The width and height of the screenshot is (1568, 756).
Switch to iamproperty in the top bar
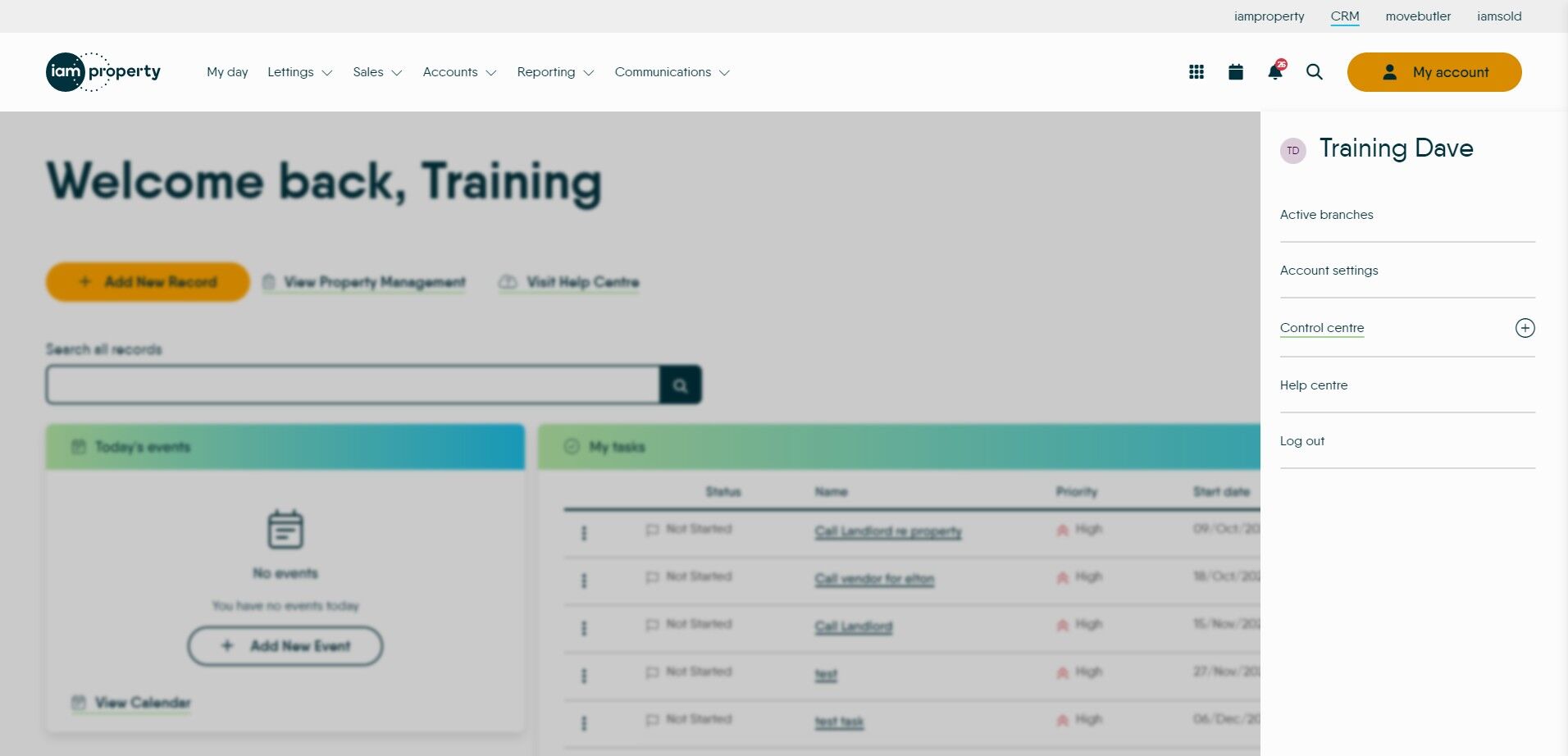tap(1269, 16)
